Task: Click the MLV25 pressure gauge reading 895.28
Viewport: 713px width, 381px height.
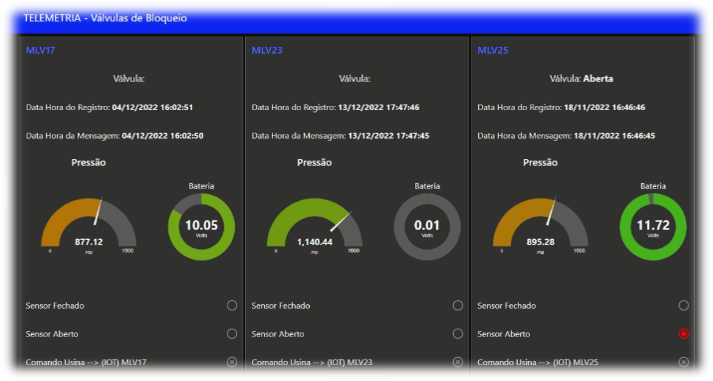Action: point(540,224)
